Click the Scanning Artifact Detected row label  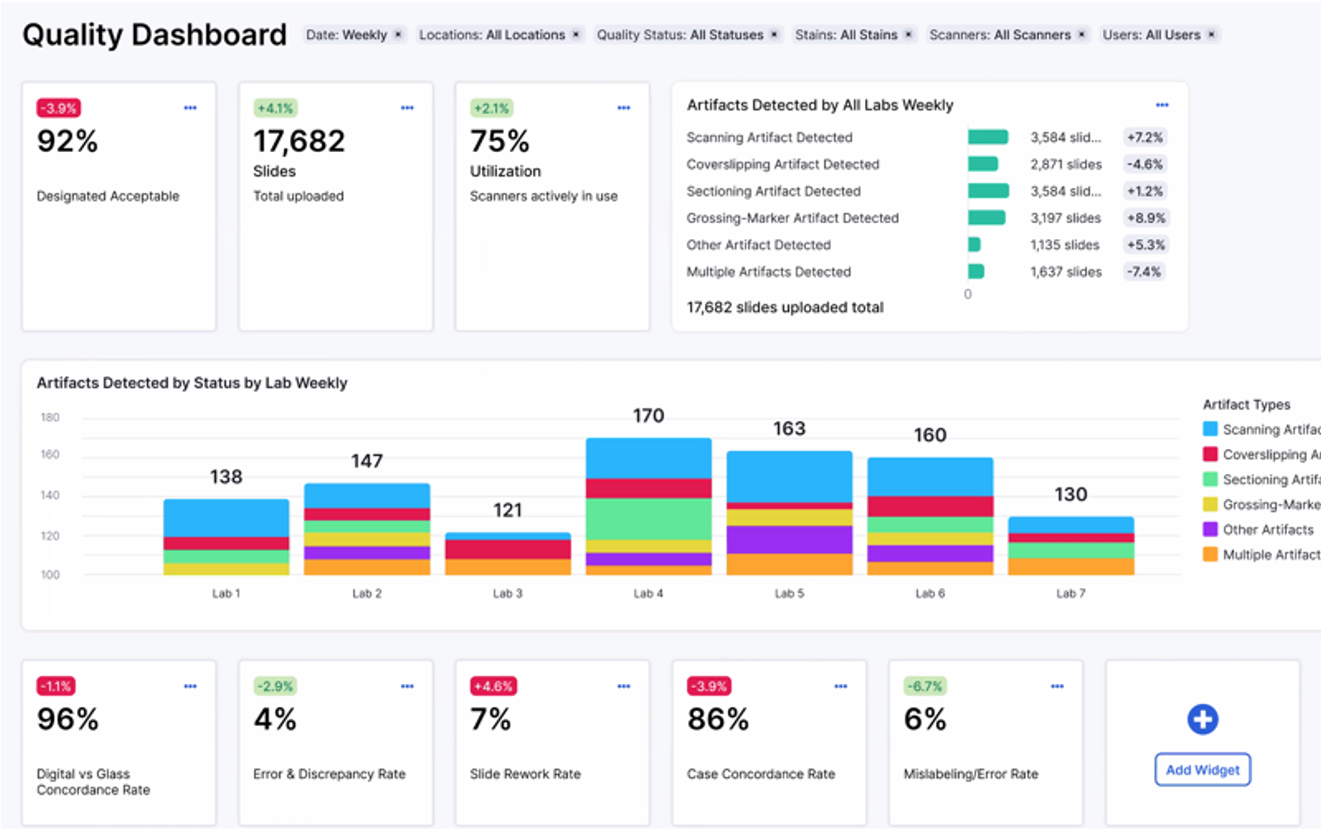(x=769, y=137)
